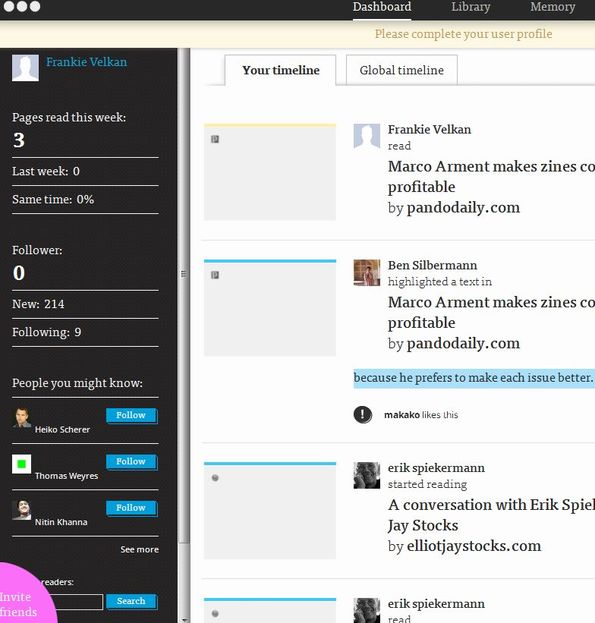Open the Library menu item
Screen dimensions: 595x623
coord(471,7)
